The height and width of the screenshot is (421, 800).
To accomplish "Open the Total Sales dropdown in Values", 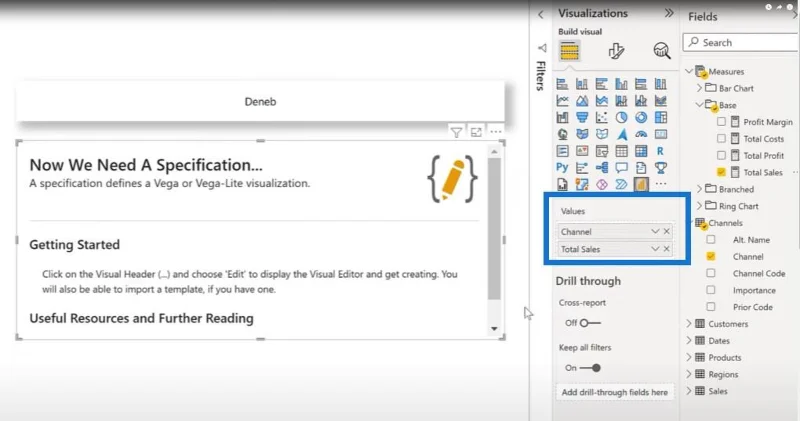I will pos(655,249).
